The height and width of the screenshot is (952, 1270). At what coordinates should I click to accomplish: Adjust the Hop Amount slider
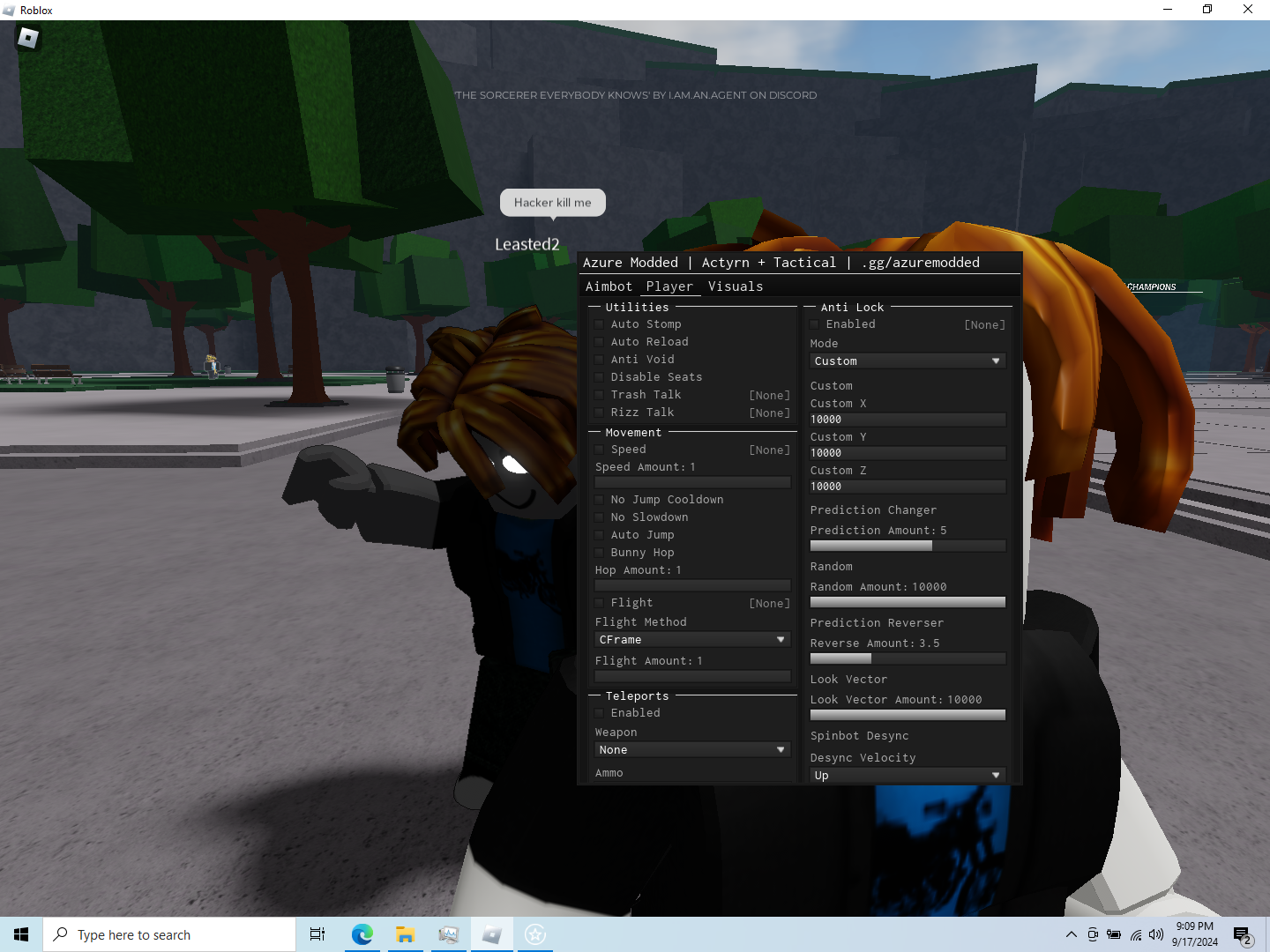(x=692, y=585)
